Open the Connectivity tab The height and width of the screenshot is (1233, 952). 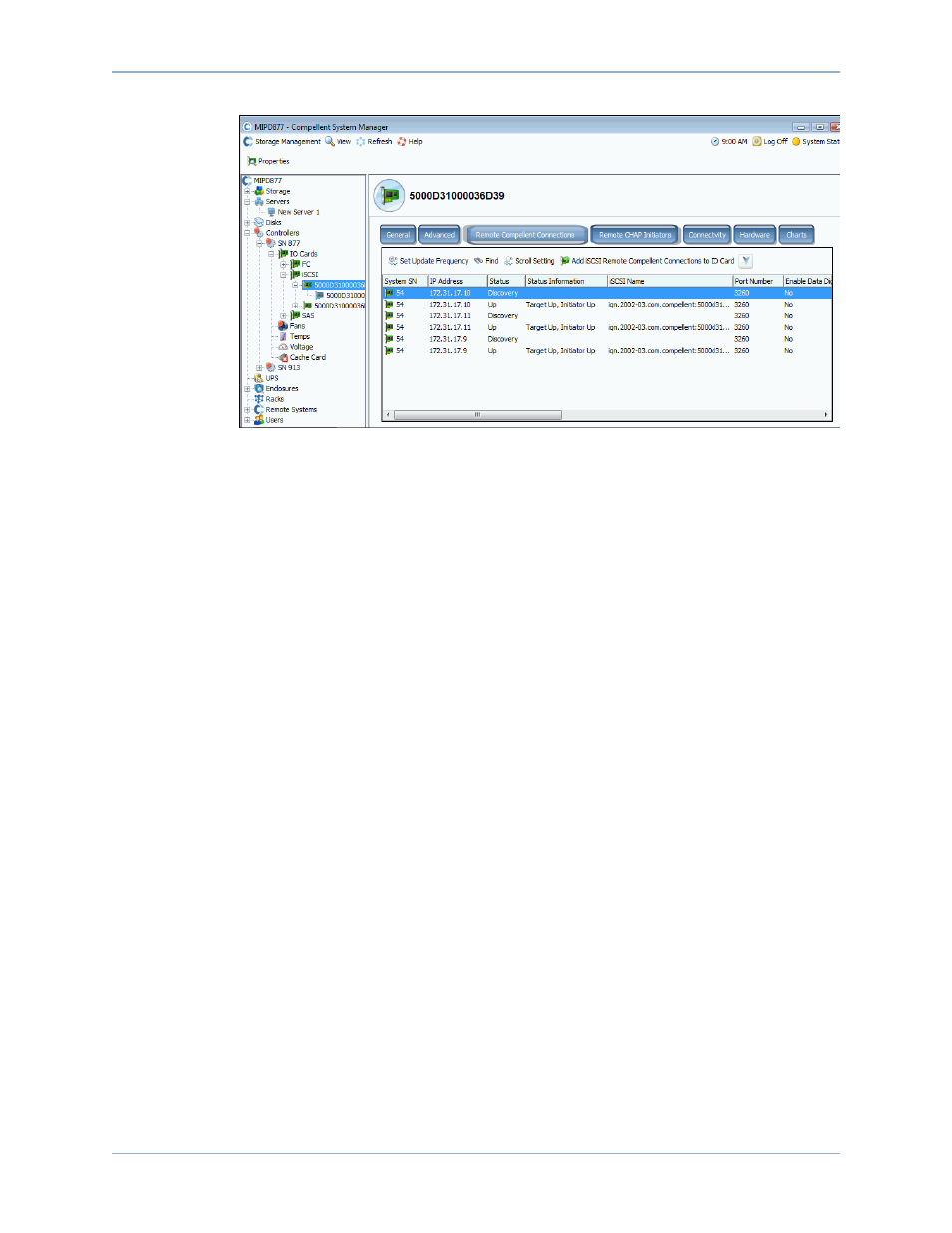[707, 235]
